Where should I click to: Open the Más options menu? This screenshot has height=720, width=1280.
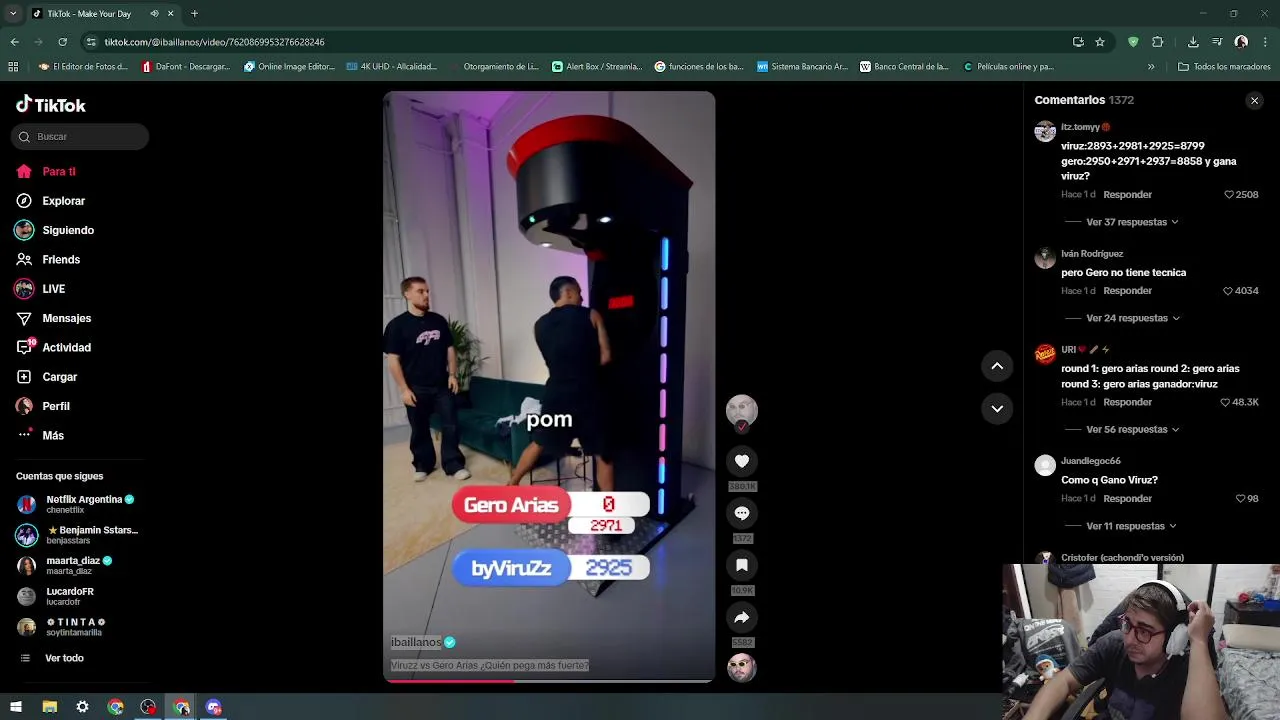41,435
